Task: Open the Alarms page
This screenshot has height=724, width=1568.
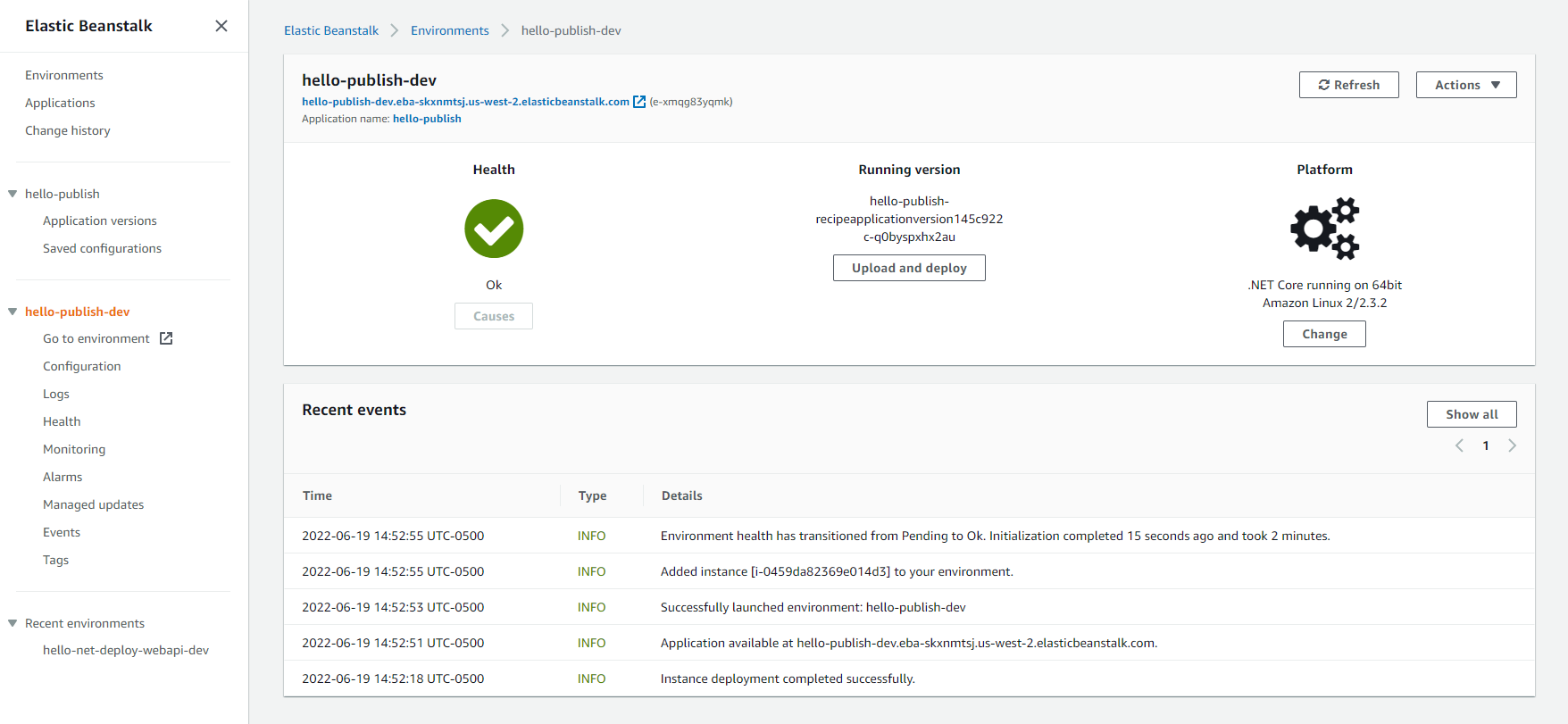Action: pos(63,477)
